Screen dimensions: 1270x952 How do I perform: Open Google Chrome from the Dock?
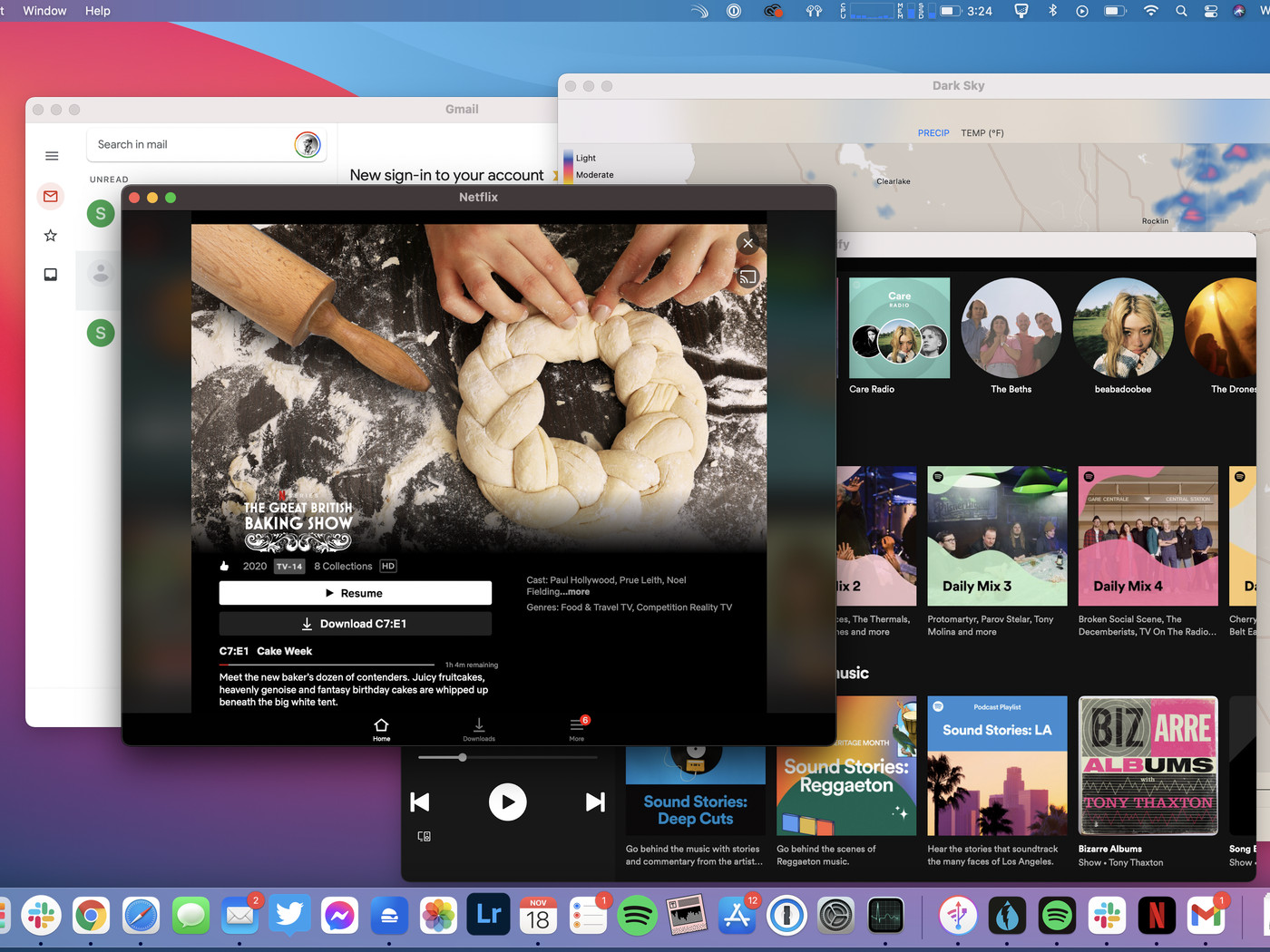coord(91,917)
